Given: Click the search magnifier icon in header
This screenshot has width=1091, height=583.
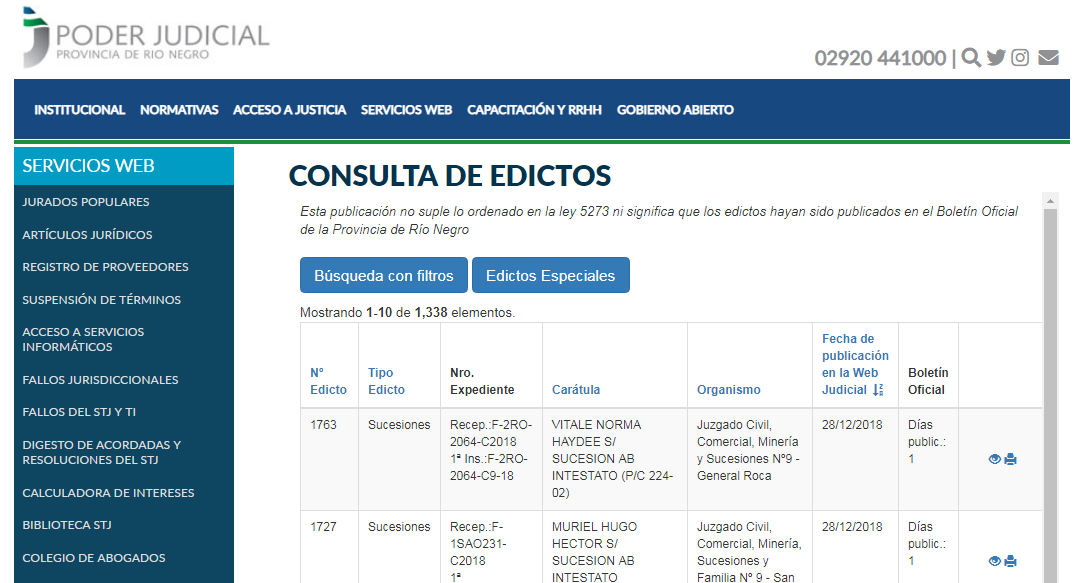Looking at the screenshot, I should pos(971,58).
